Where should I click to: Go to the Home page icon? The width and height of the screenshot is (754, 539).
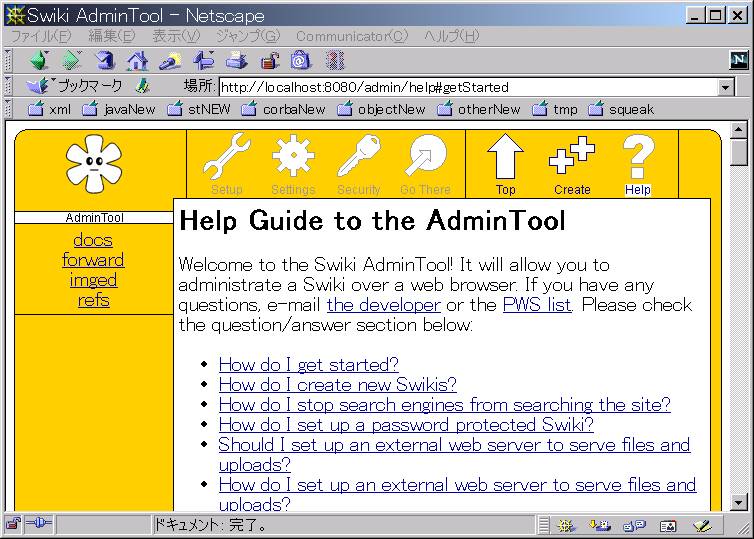(138, 61)
